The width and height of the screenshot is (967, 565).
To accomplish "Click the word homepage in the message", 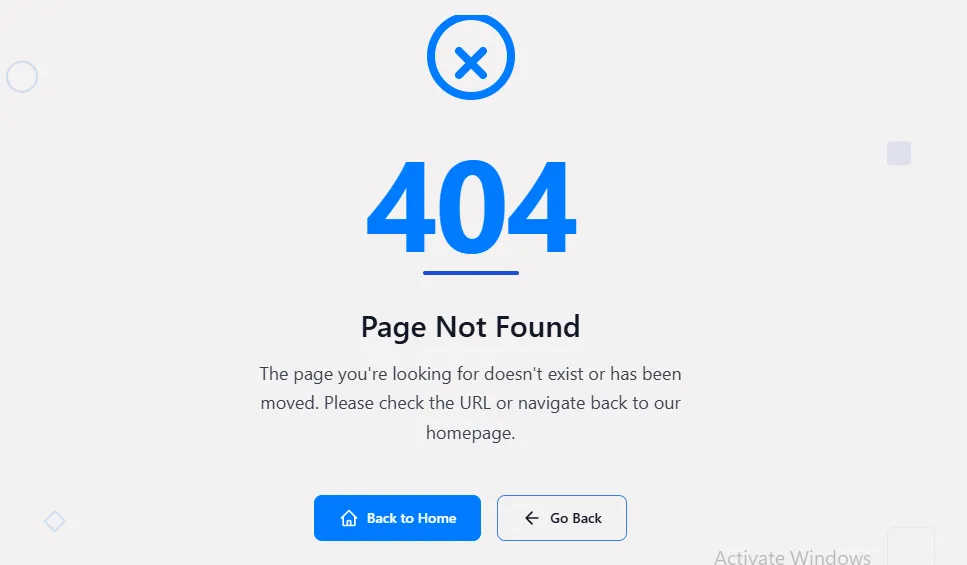I will pos(471,433).
